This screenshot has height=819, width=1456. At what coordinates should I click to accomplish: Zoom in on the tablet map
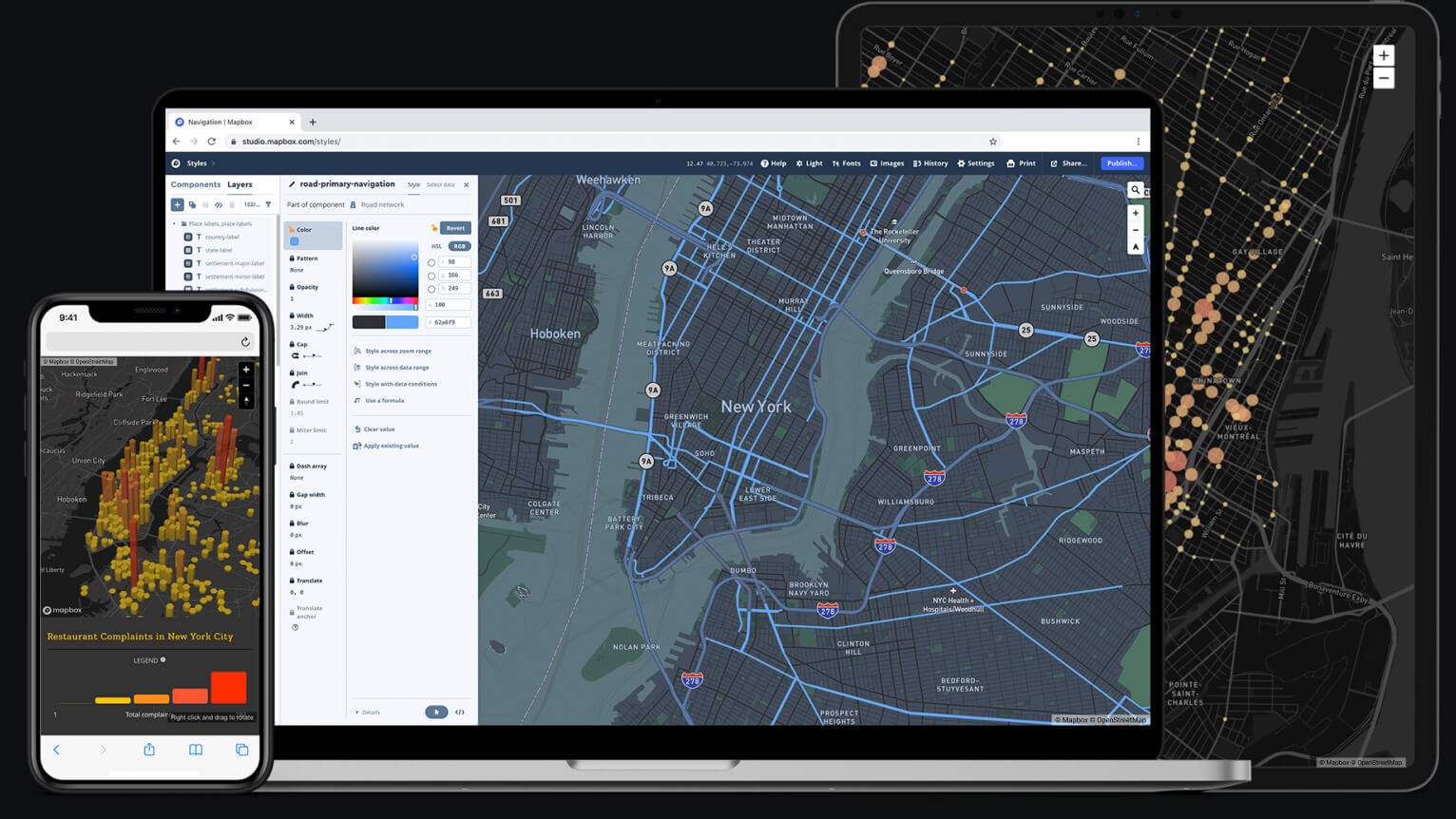[x=1384, y=56]
